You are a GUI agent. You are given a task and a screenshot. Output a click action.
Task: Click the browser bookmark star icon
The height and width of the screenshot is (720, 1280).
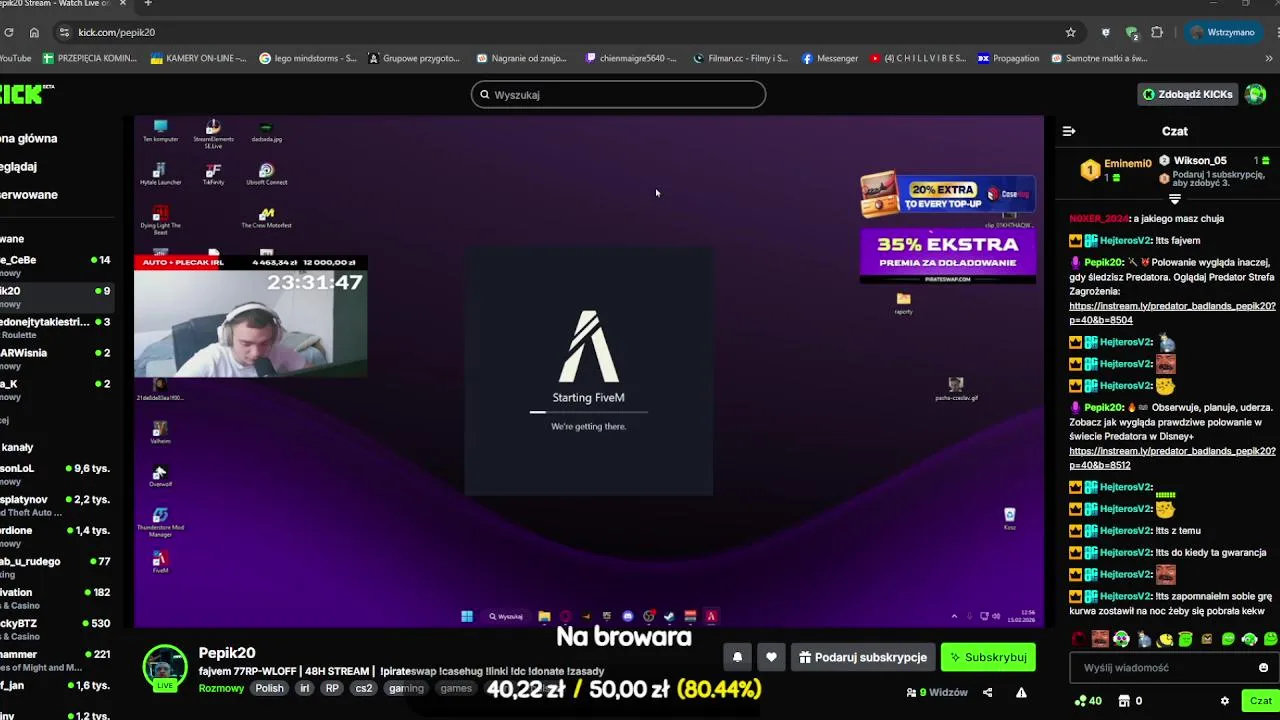pyautogui.click(x=1070, y=32)
